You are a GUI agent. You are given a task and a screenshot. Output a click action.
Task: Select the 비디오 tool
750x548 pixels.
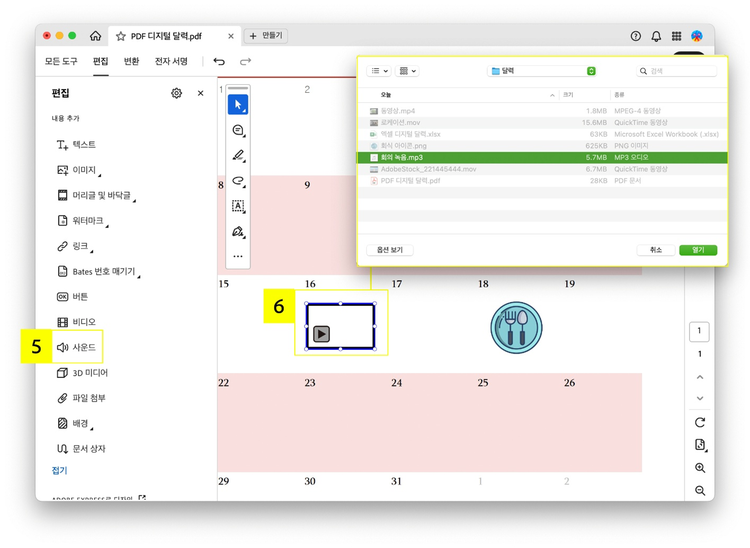pos(76,322)
